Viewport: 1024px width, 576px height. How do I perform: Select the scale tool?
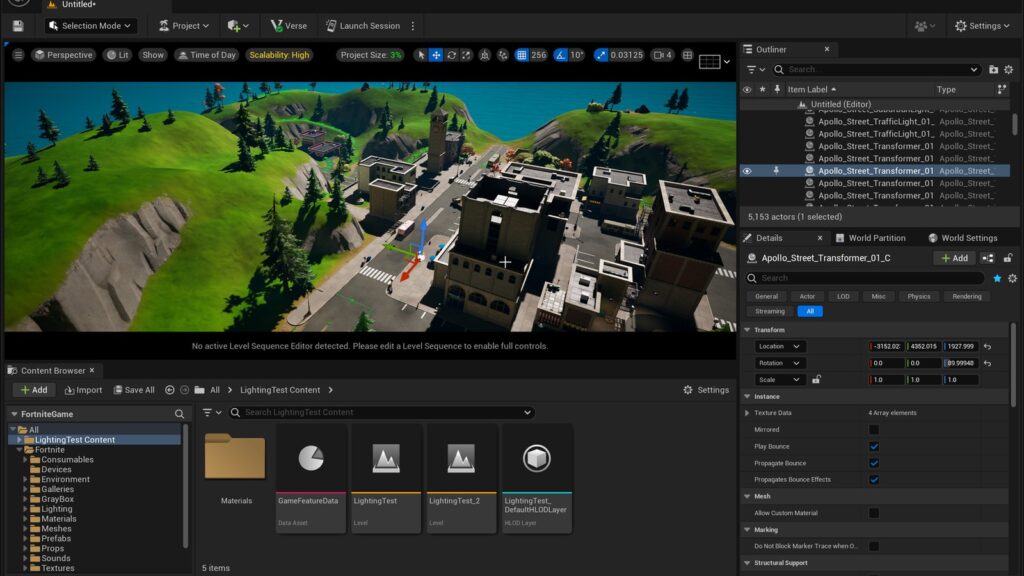pos(466,55)
